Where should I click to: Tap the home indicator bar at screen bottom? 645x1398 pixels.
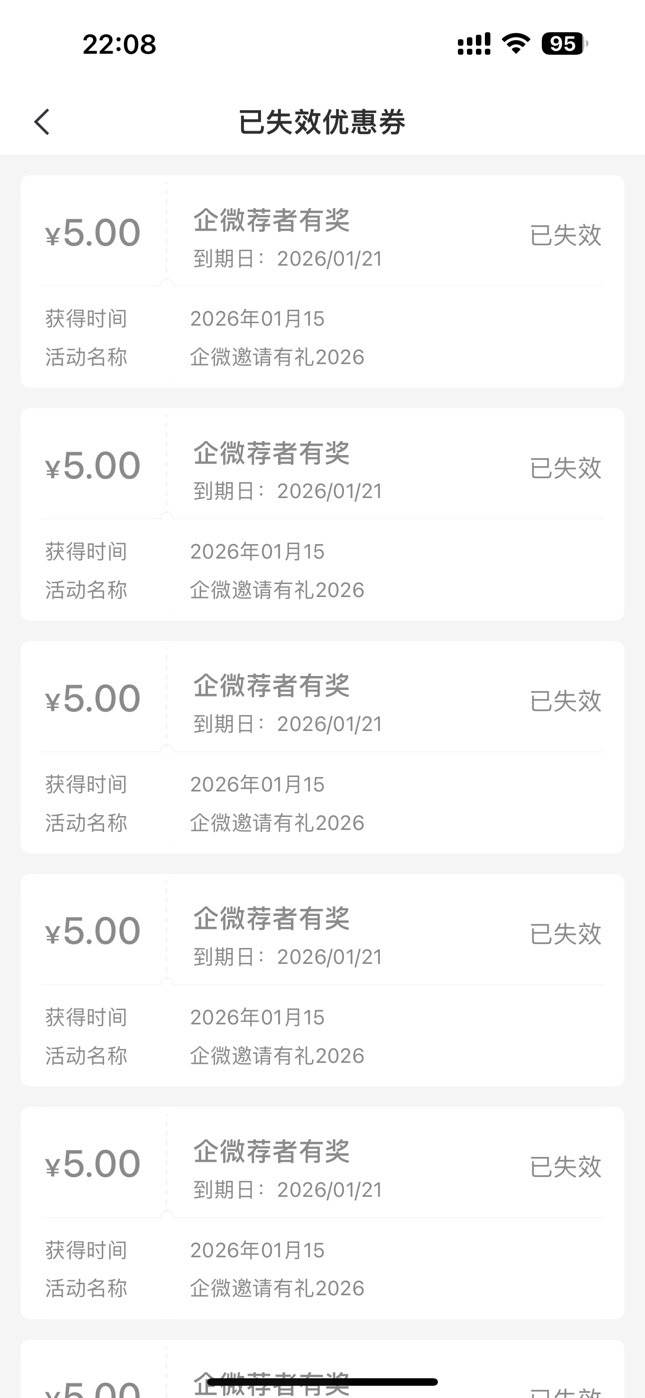(322, 1382)
